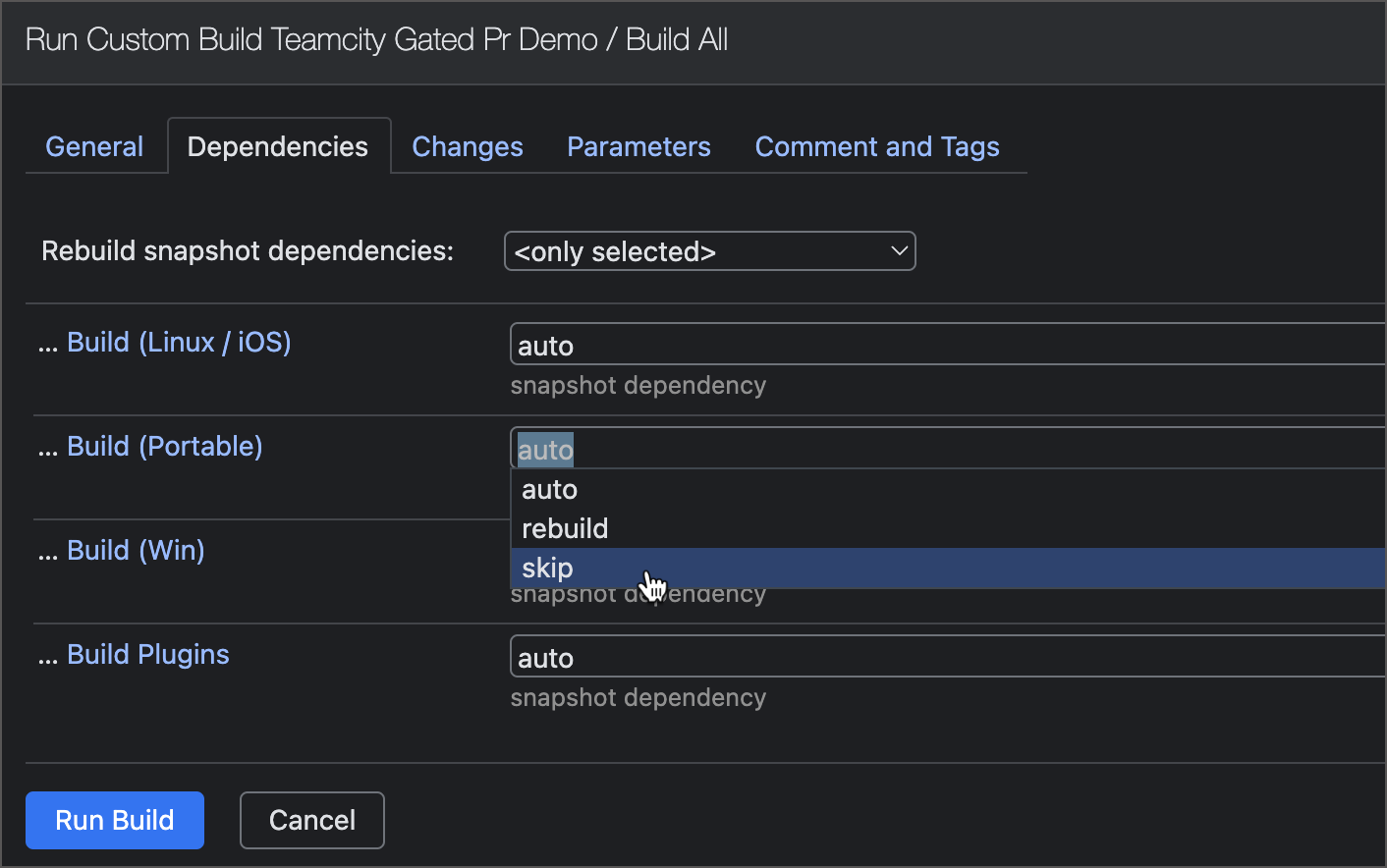The width and height of the screenshot is (1387, 868).
Task: Switch to the General tab
Action: coord(94,146)
